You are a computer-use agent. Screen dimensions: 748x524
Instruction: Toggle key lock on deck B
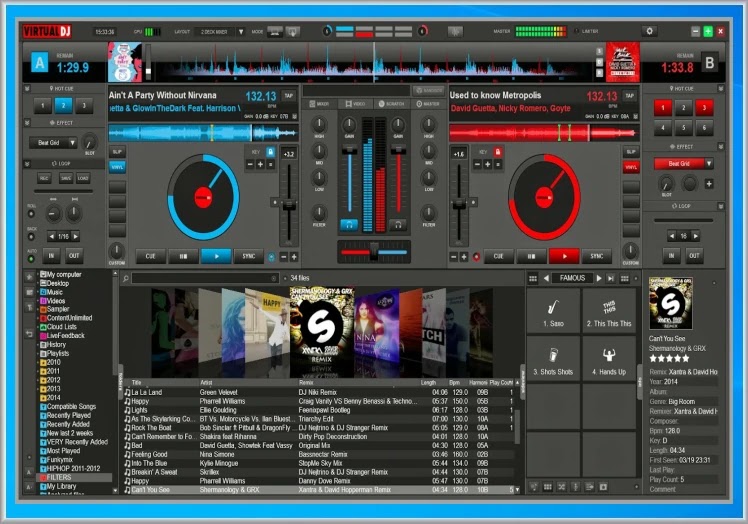[498, 152]
